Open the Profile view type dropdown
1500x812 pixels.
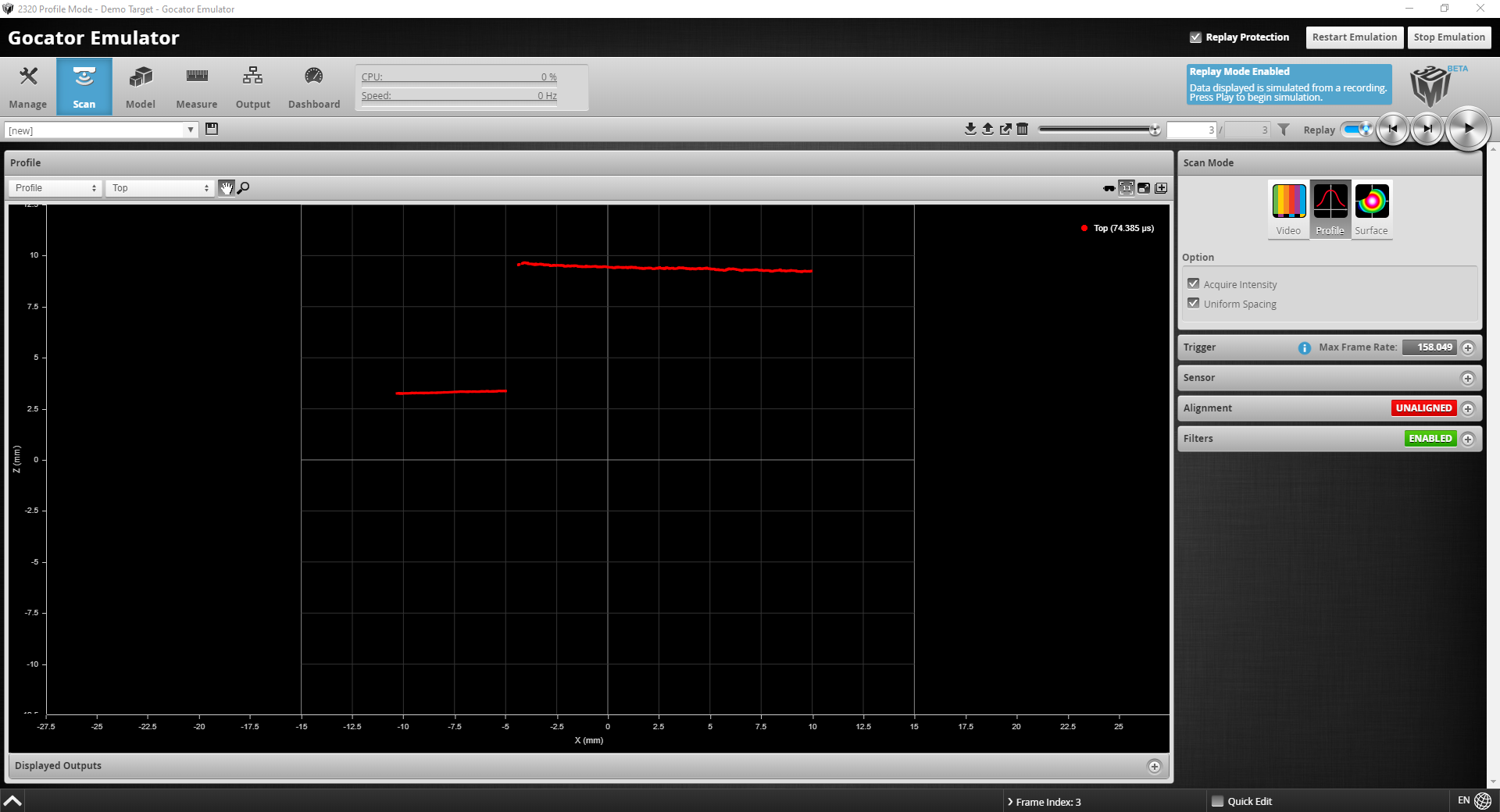pyautogui.click(x=55, y=188)
